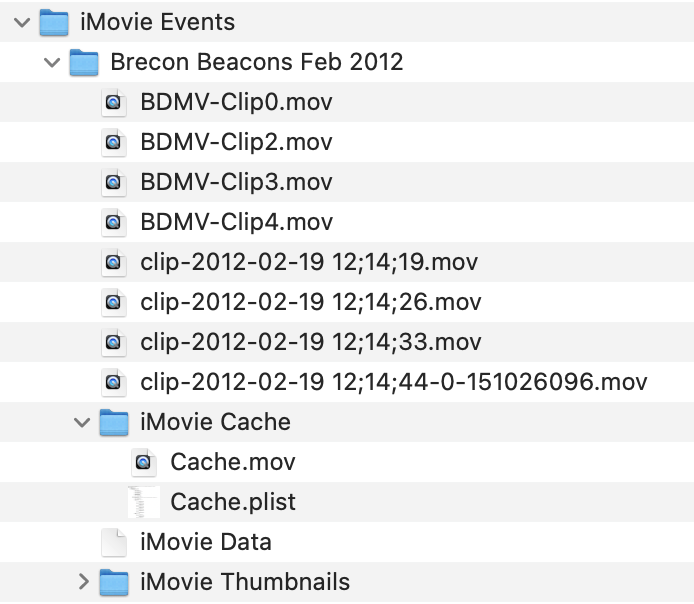
Task: Collapse the iMovie Cache folder
Action: [82, 422]
